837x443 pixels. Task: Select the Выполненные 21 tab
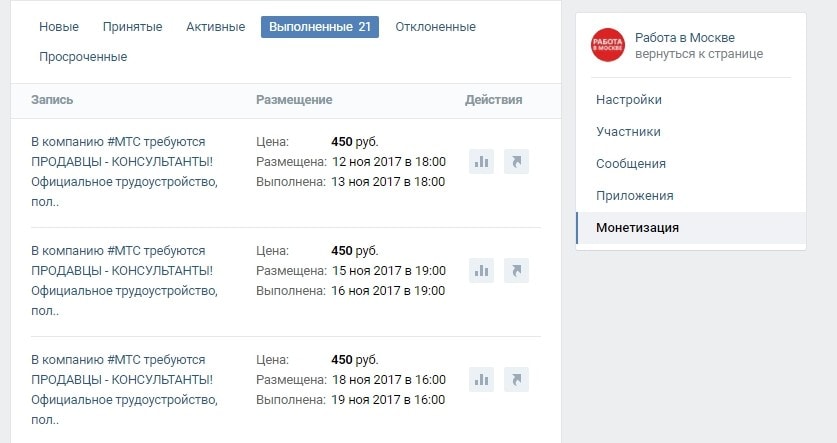pos(319,27)
